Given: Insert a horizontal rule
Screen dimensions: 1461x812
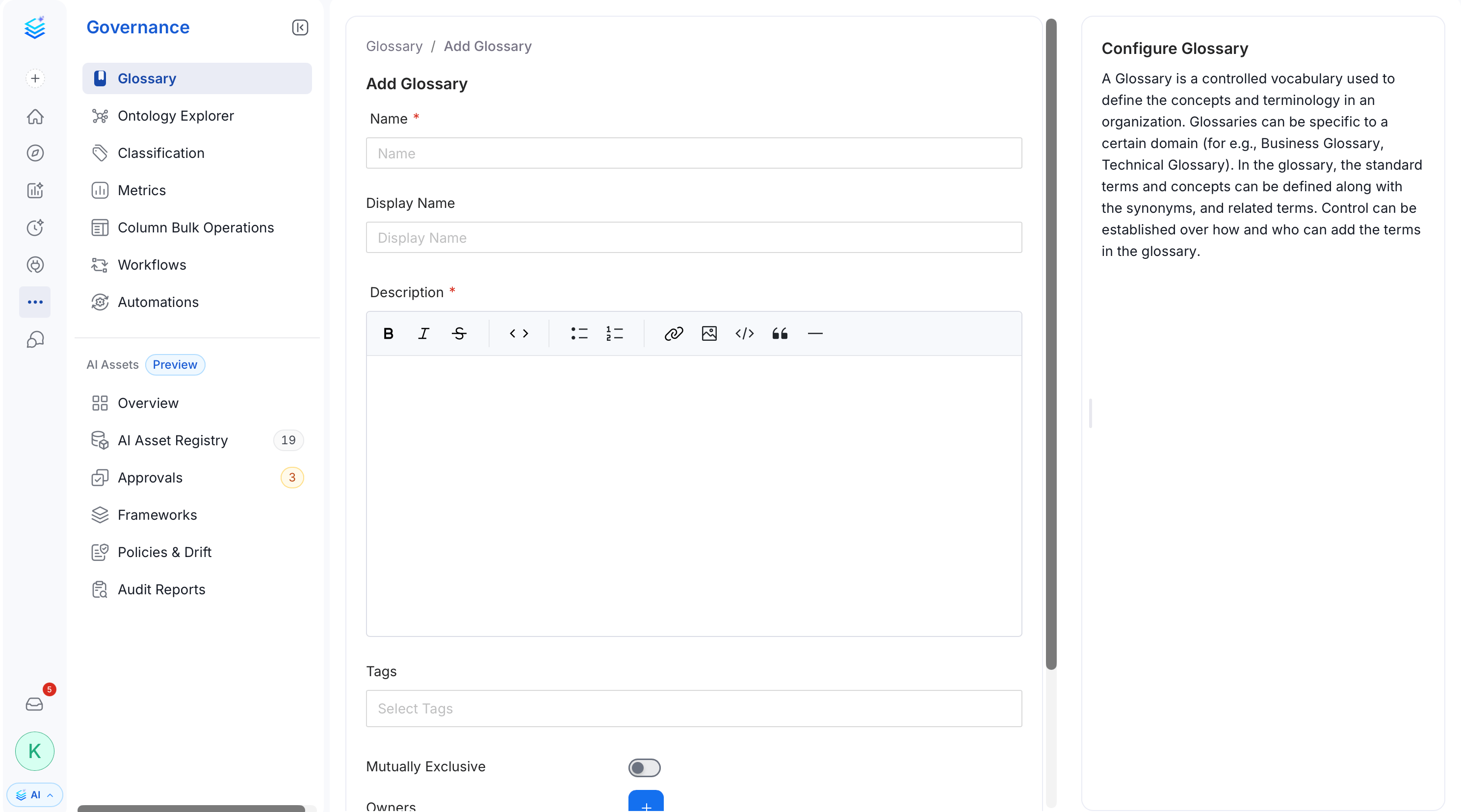Looking at the screenshot, I should click(x=815, y=333).
